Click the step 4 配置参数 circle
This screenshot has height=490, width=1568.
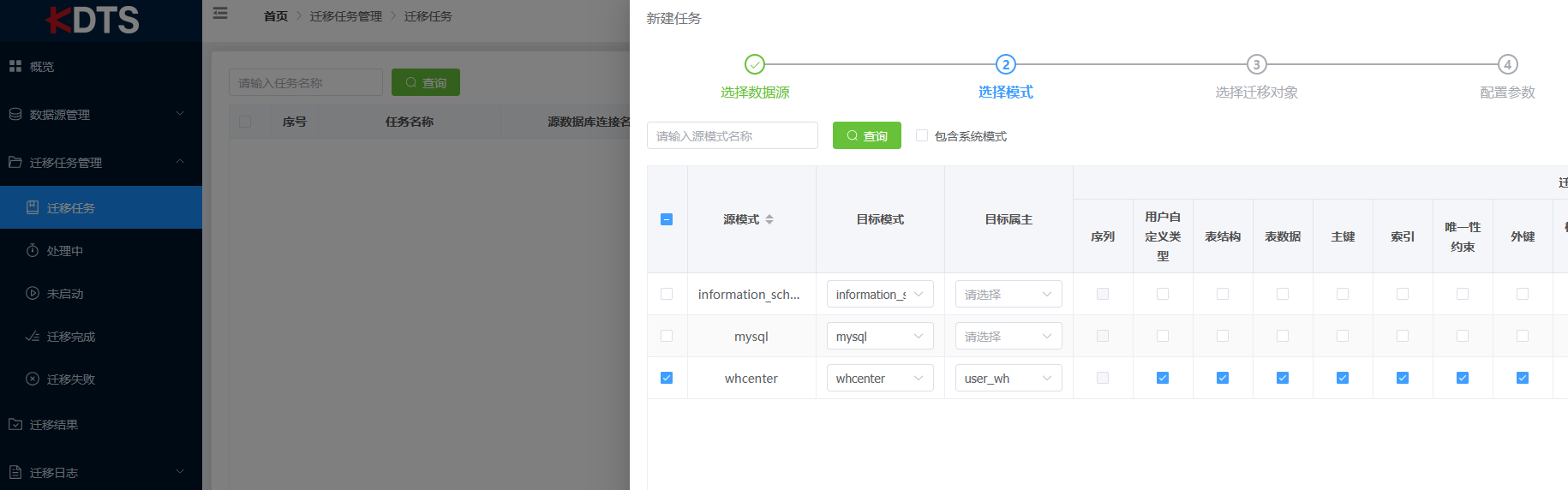(x=1507, y=64)
